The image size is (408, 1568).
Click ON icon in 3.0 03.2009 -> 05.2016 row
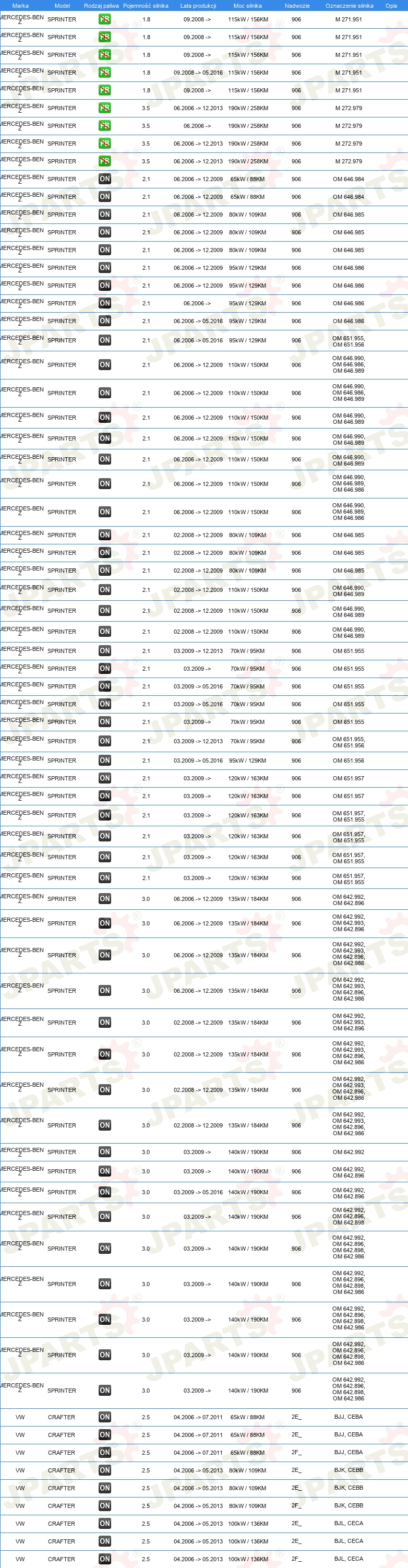[x=104, y=1192]
